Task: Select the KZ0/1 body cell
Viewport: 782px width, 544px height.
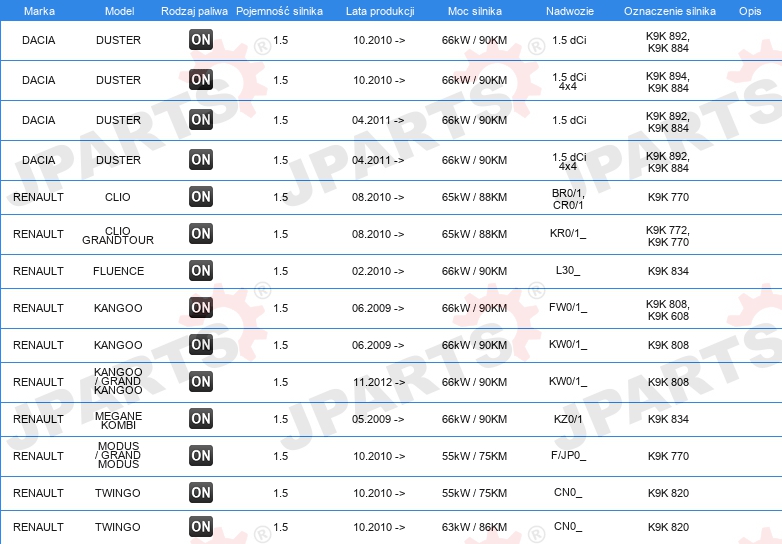Action: (568, 419)
